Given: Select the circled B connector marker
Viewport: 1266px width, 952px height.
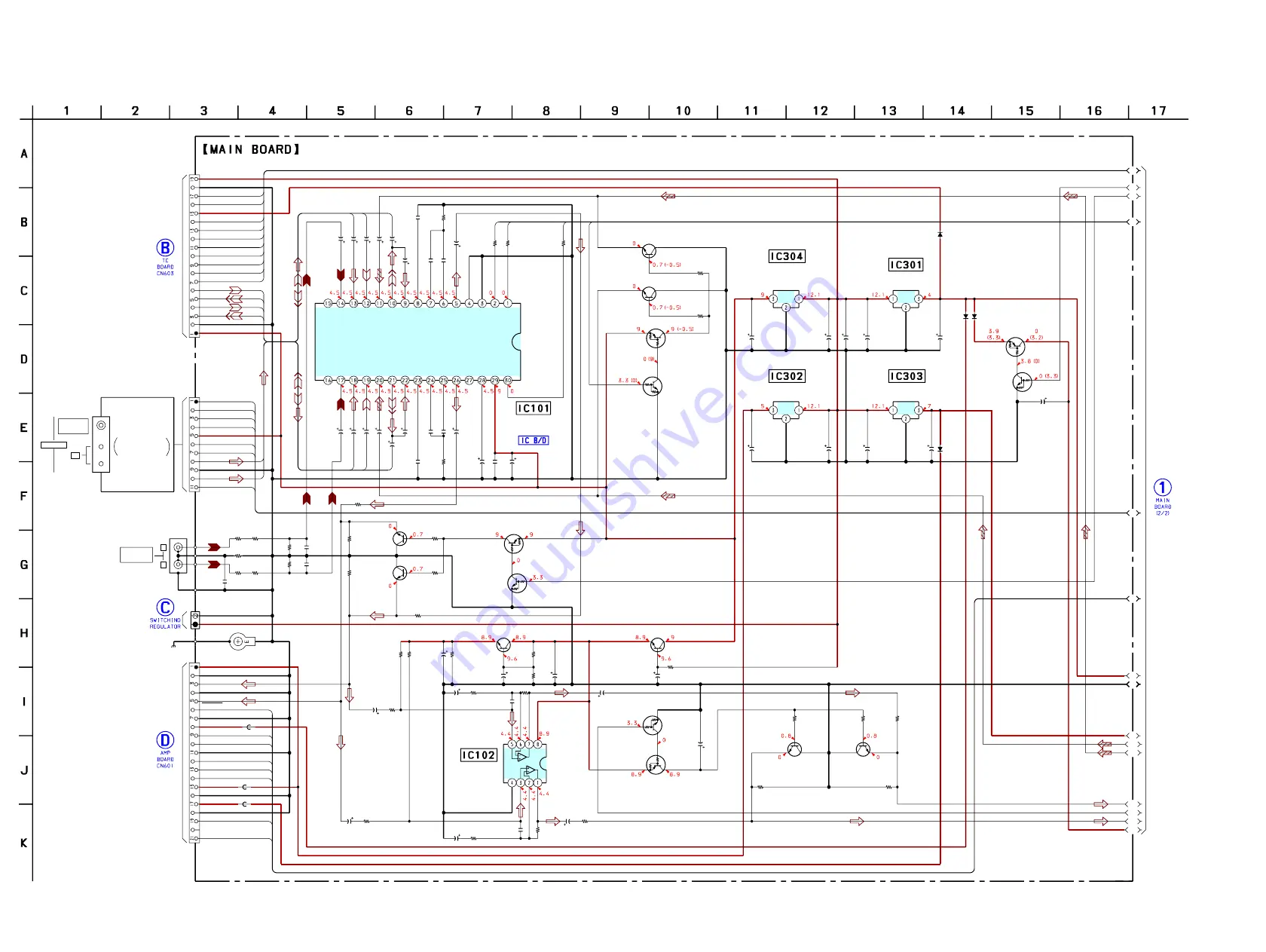Looking at the screenshot, I should [x=165, y=248].
